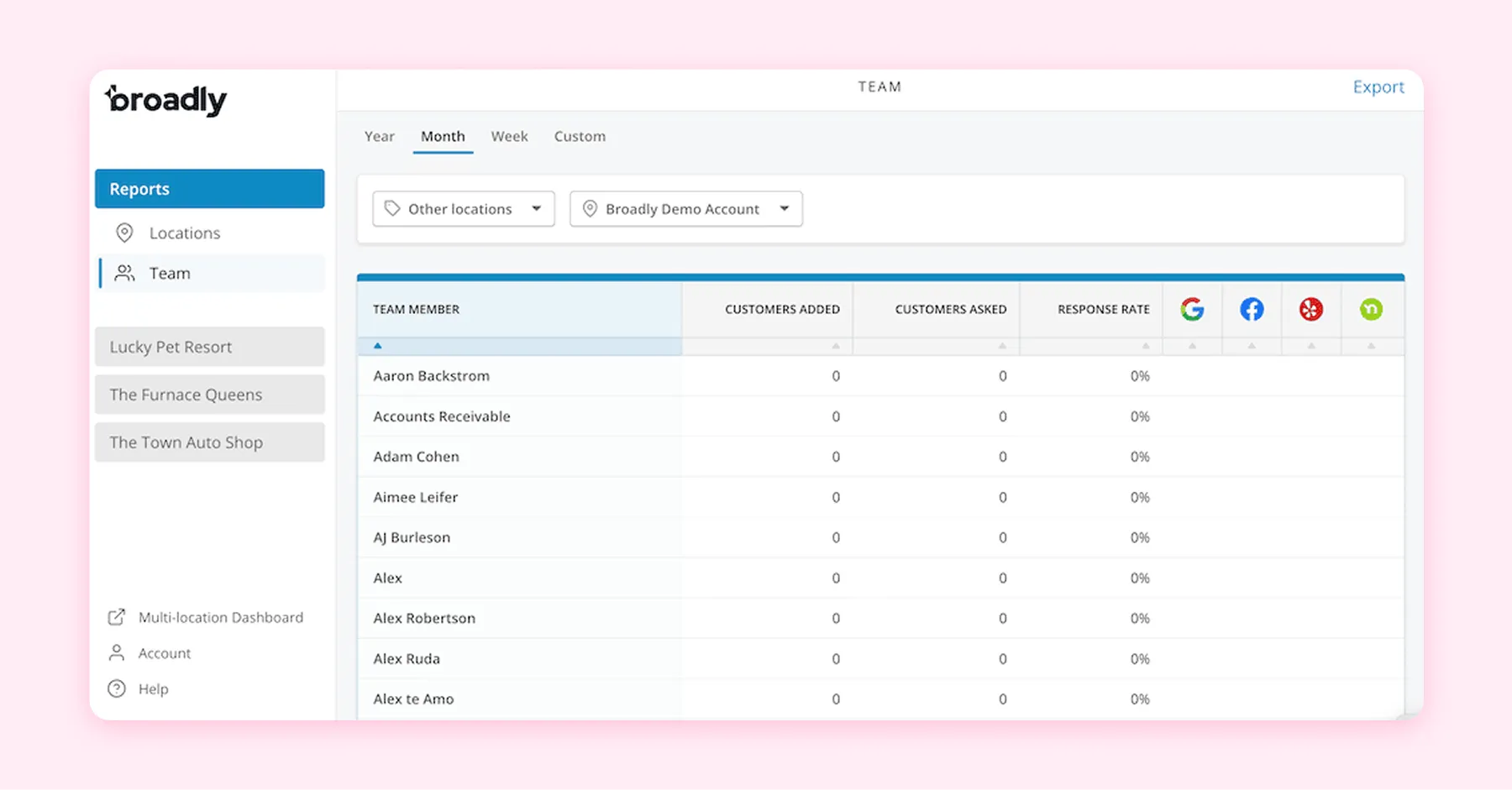Image resolution: width=1512 pixels, height=790 pixels.
Task: Click the Locations pin icon in sidebar
Action: pyautogui.click(x=124, y=233)
